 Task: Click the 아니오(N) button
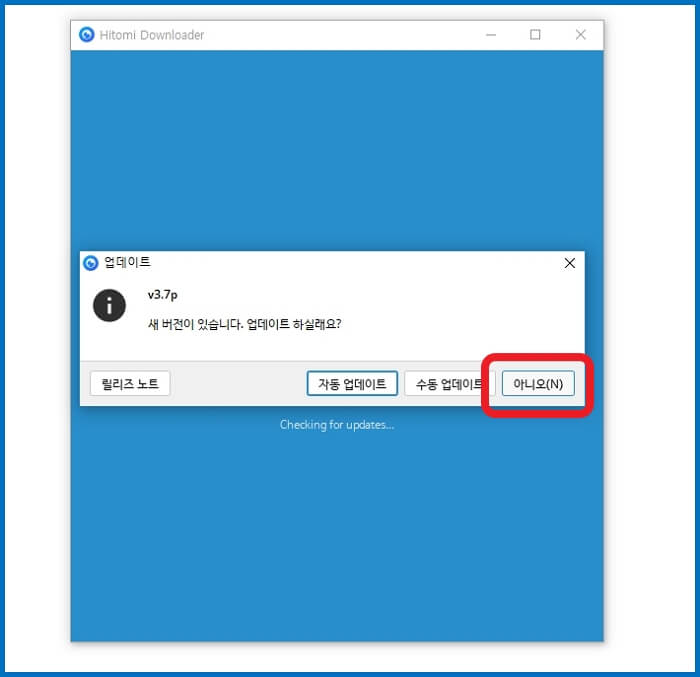(538, 384)
